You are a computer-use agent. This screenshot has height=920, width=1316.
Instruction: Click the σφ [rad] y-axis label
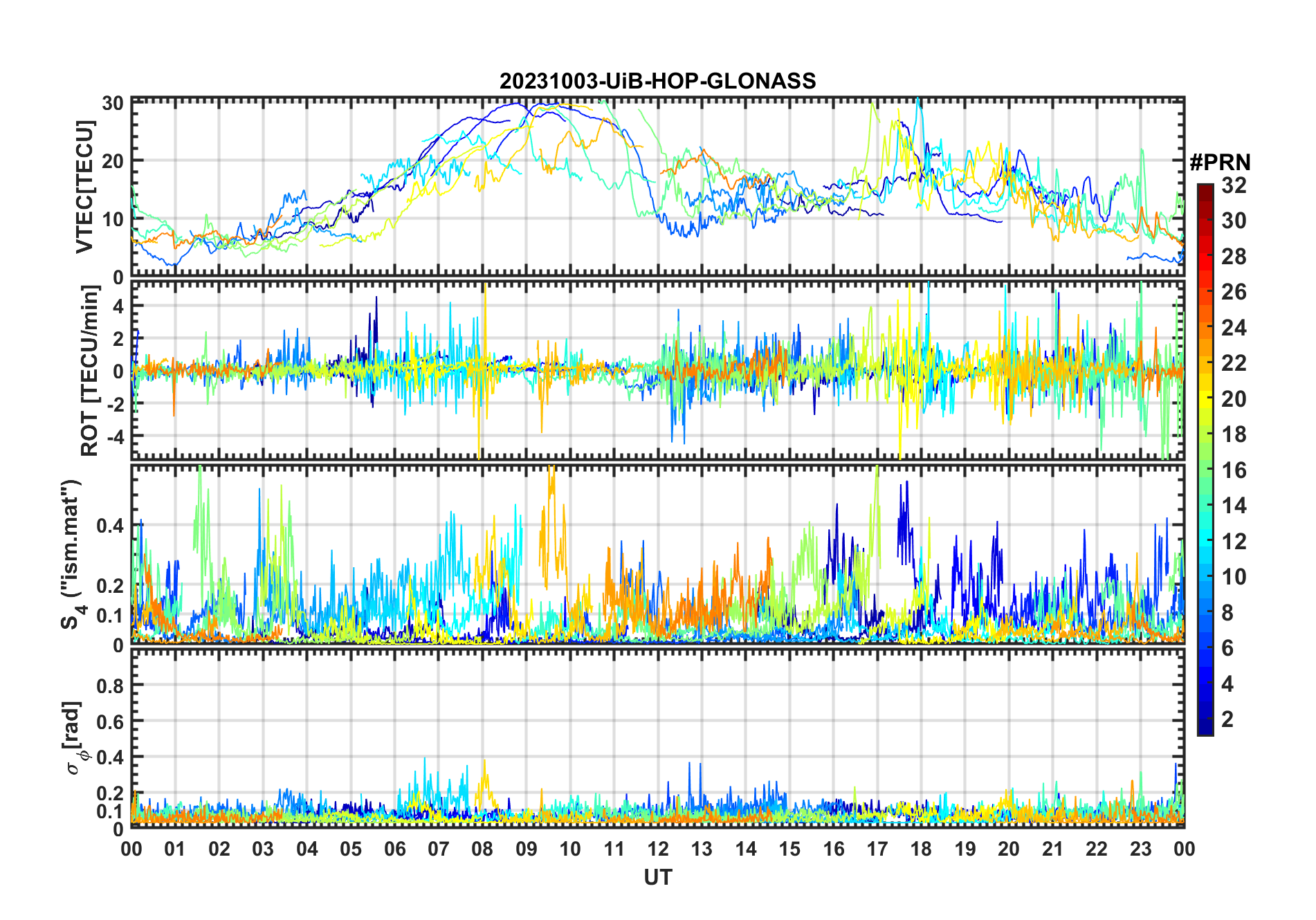(x=73, y=737)
